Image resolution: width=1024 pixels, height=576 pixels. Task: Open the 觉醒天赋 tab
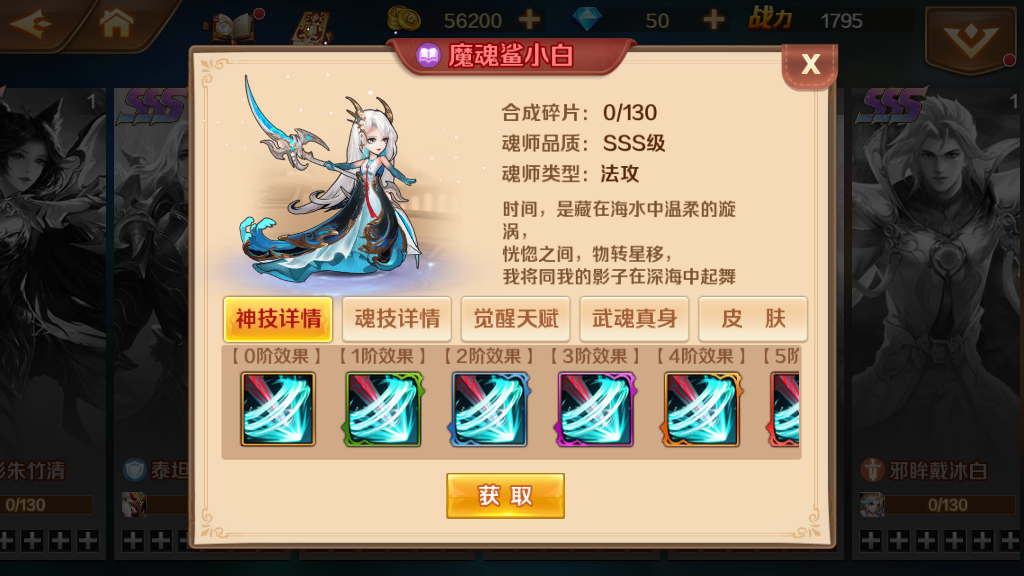(516, 319)
